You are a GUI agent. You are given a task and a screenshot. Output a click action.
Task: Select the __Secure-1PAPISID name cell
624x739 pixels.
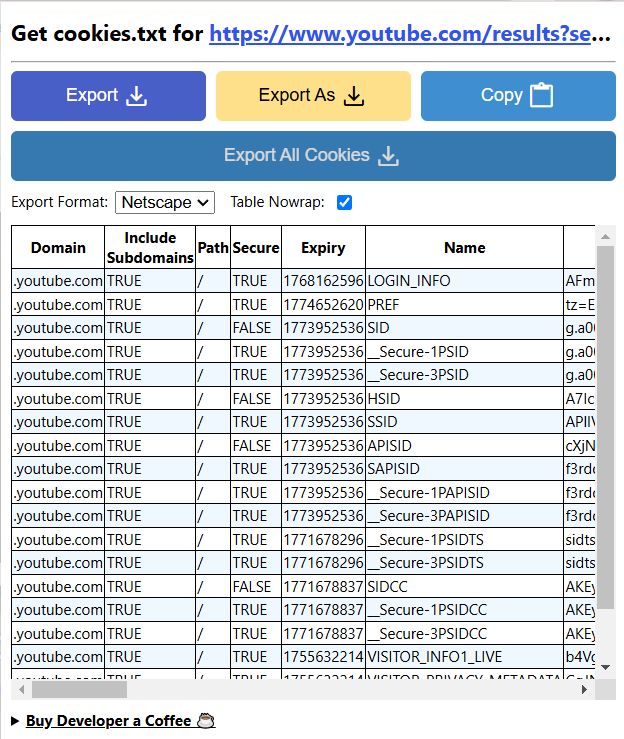click(464, 493)
